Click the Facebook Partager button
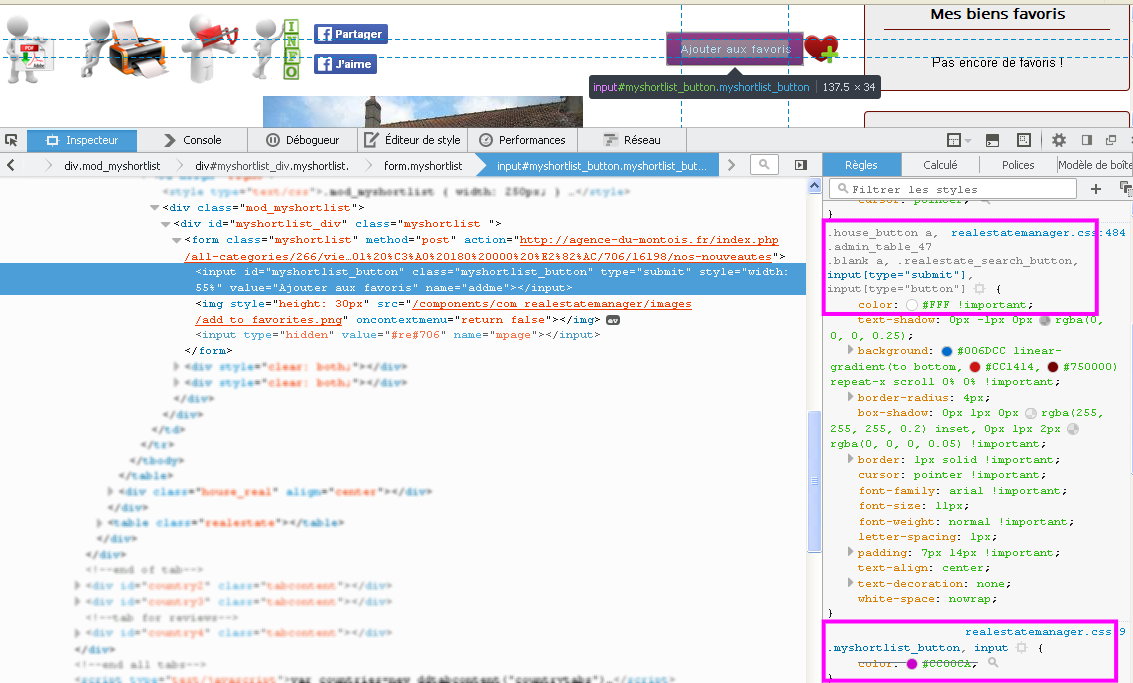This screenshot has height=683, width=1133. [350, 34]
